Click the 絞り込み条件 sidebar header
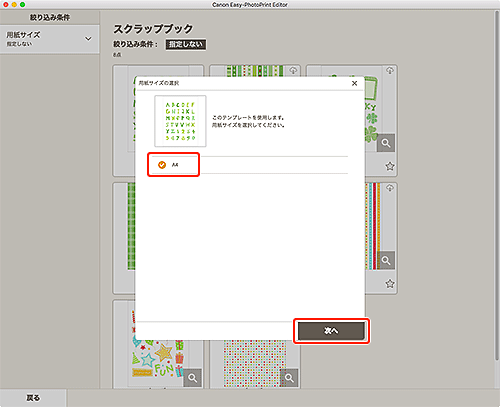This screenshot has height=407, width=500. click(x=50, y=17)
